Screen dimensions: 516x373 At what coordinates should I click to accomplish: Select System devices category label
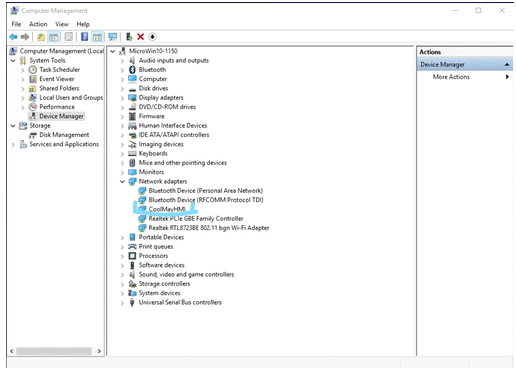point(160,293)
